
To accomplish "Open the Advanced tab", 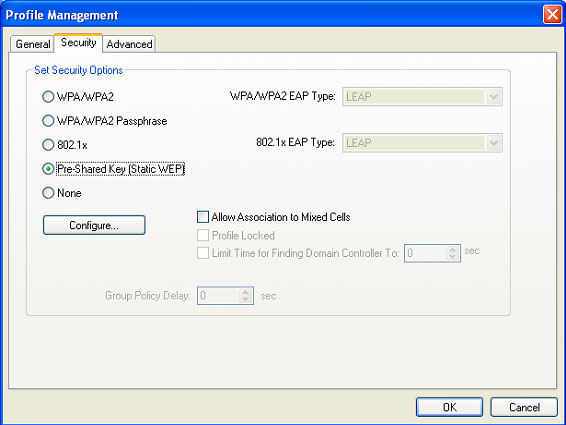I will click(x=129, y=44).
